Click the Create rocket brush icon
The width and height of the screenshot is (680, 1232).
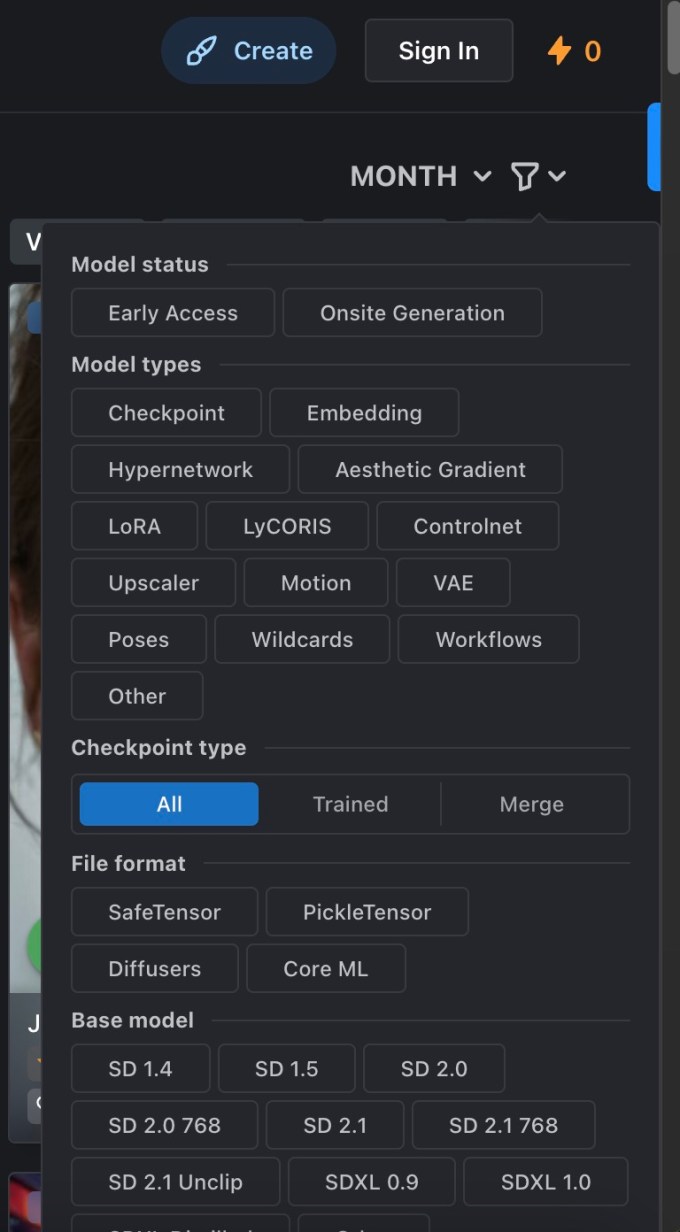click(202, 51)
